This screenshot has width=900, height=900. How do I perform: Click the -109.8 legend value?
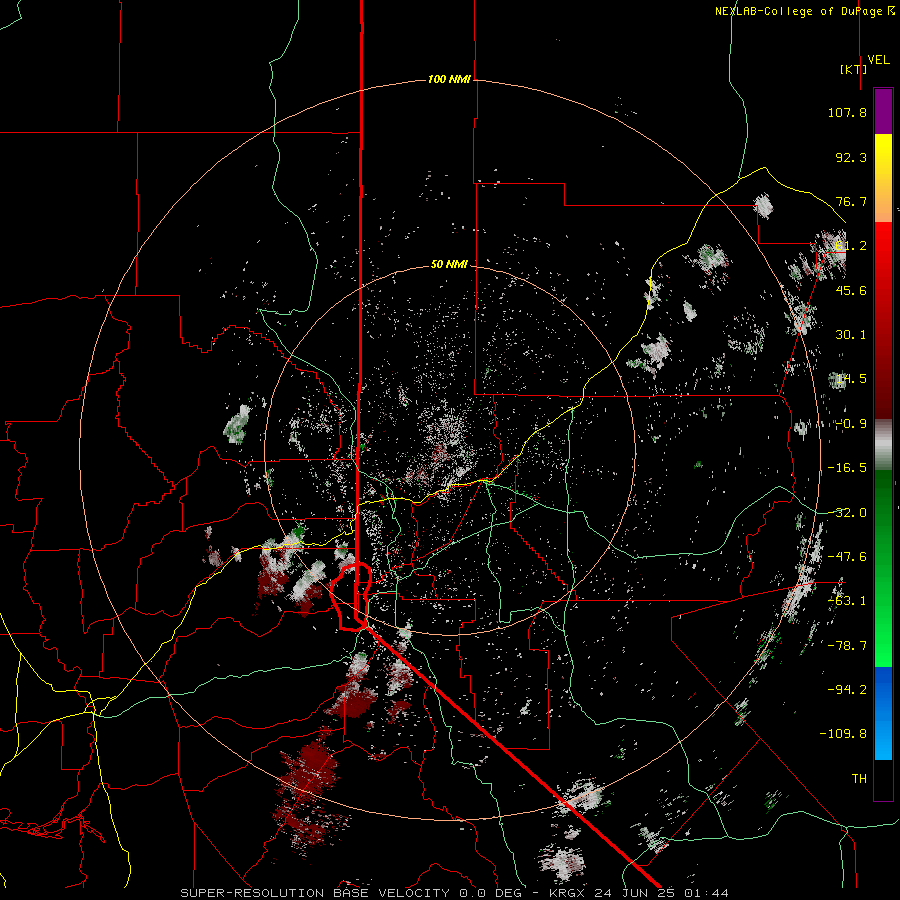843,734
